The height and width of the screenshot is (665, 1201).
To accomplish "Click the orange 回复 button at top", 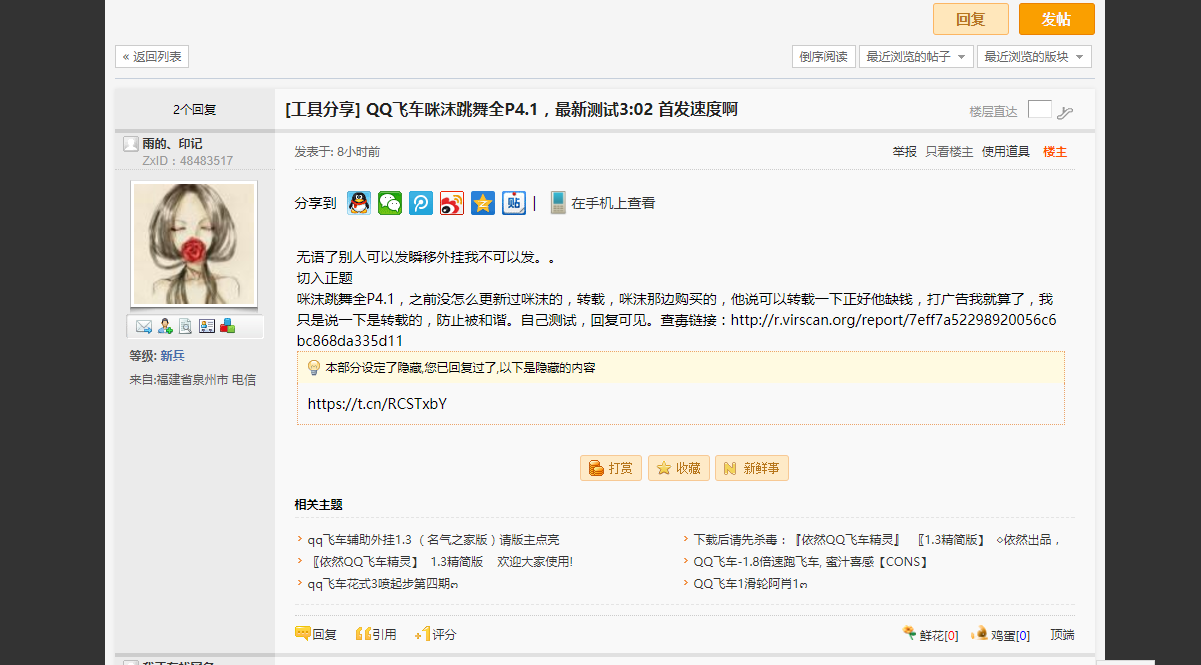I will [x=971, y=19].
